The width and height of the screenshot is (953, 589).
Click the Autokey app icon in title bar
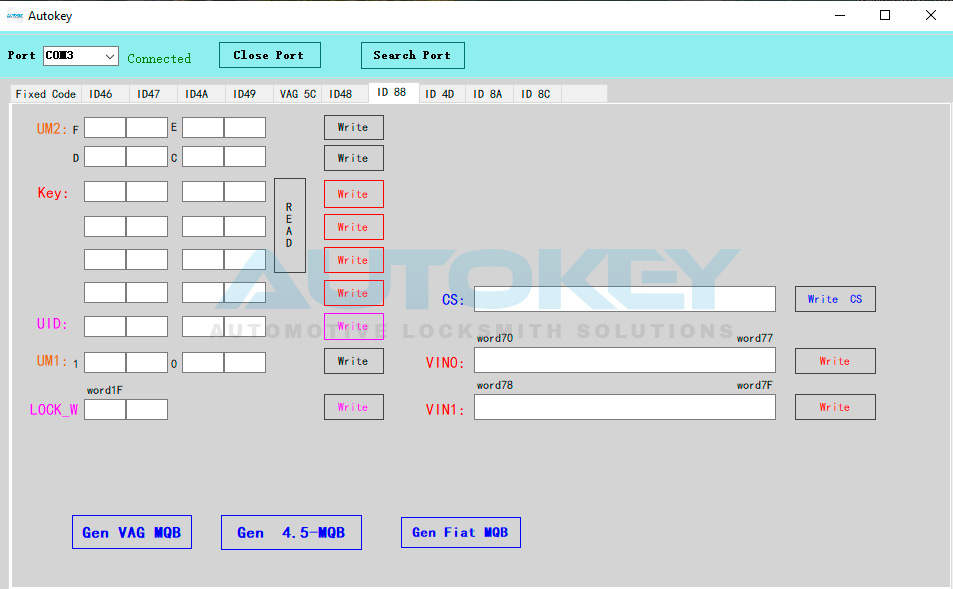click(x=15, y=16)
